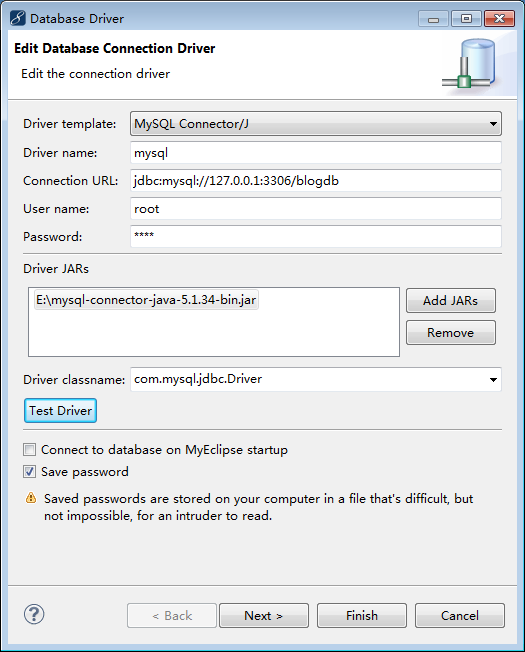The height and width of the screenshot is (652, 525).
Task: Click the MyEclipse window title icon
Action: pyautogui.click(x=18, y=18)
